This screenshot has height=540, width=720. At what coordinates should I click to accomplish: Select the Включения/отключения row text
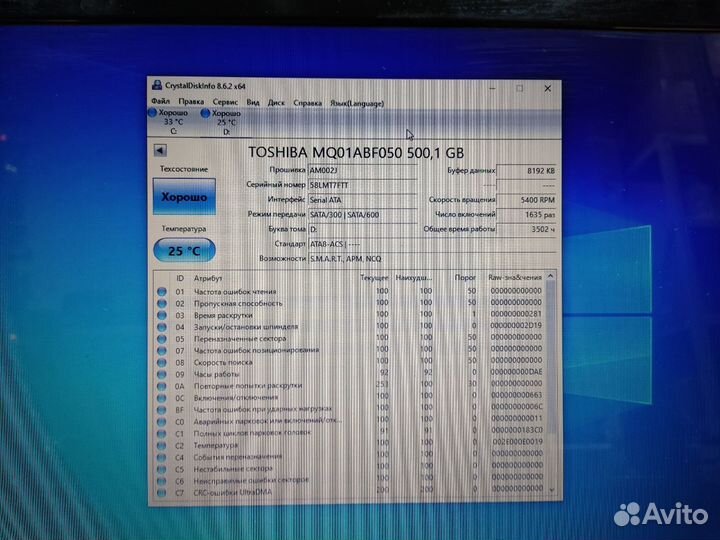click(x=236, y=398)
